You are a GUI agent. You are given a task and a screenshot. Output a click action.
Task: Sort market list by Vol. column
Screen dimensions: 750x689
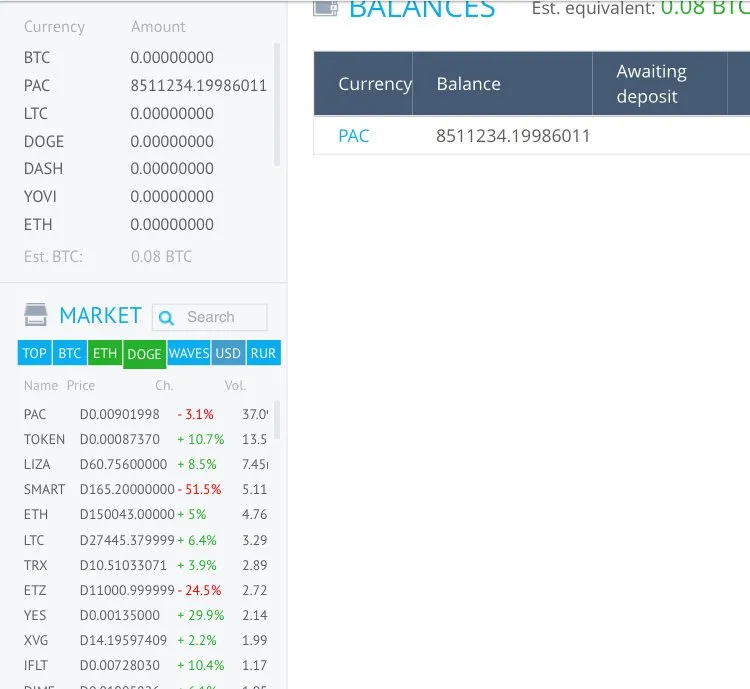pyautogui.click(x=235, y=386)
